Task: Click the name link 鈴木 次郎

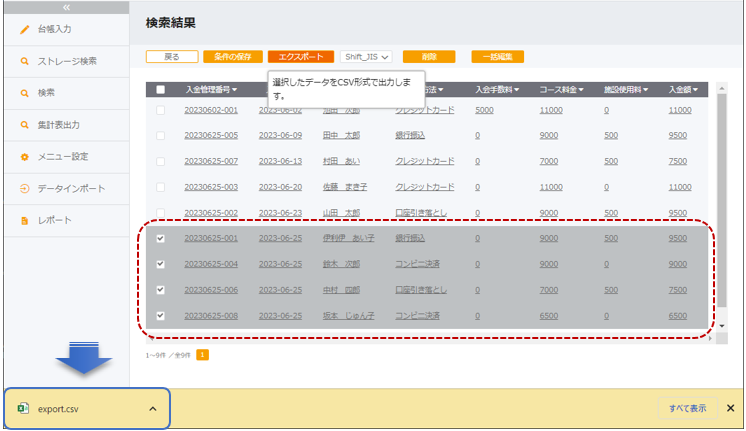Action: (341, 264)
